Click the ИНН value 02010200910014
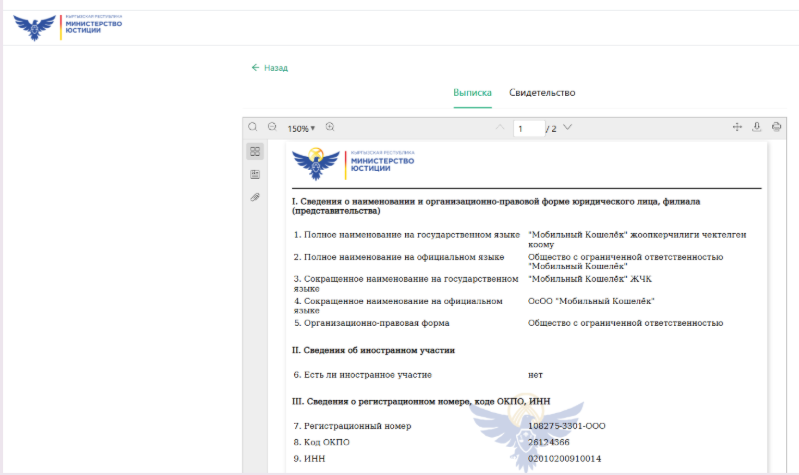This screenshot has width=799, height=475. (565, 458)
